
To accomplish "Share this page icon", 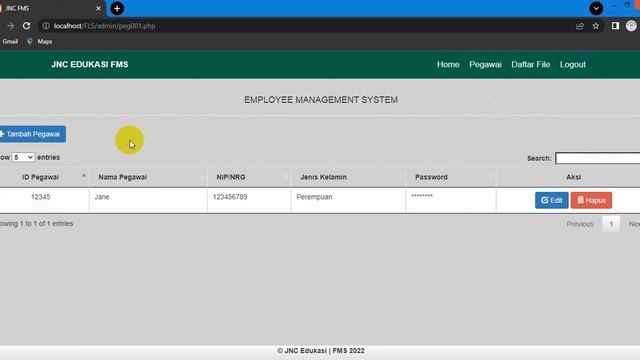I will coord(580,26).
